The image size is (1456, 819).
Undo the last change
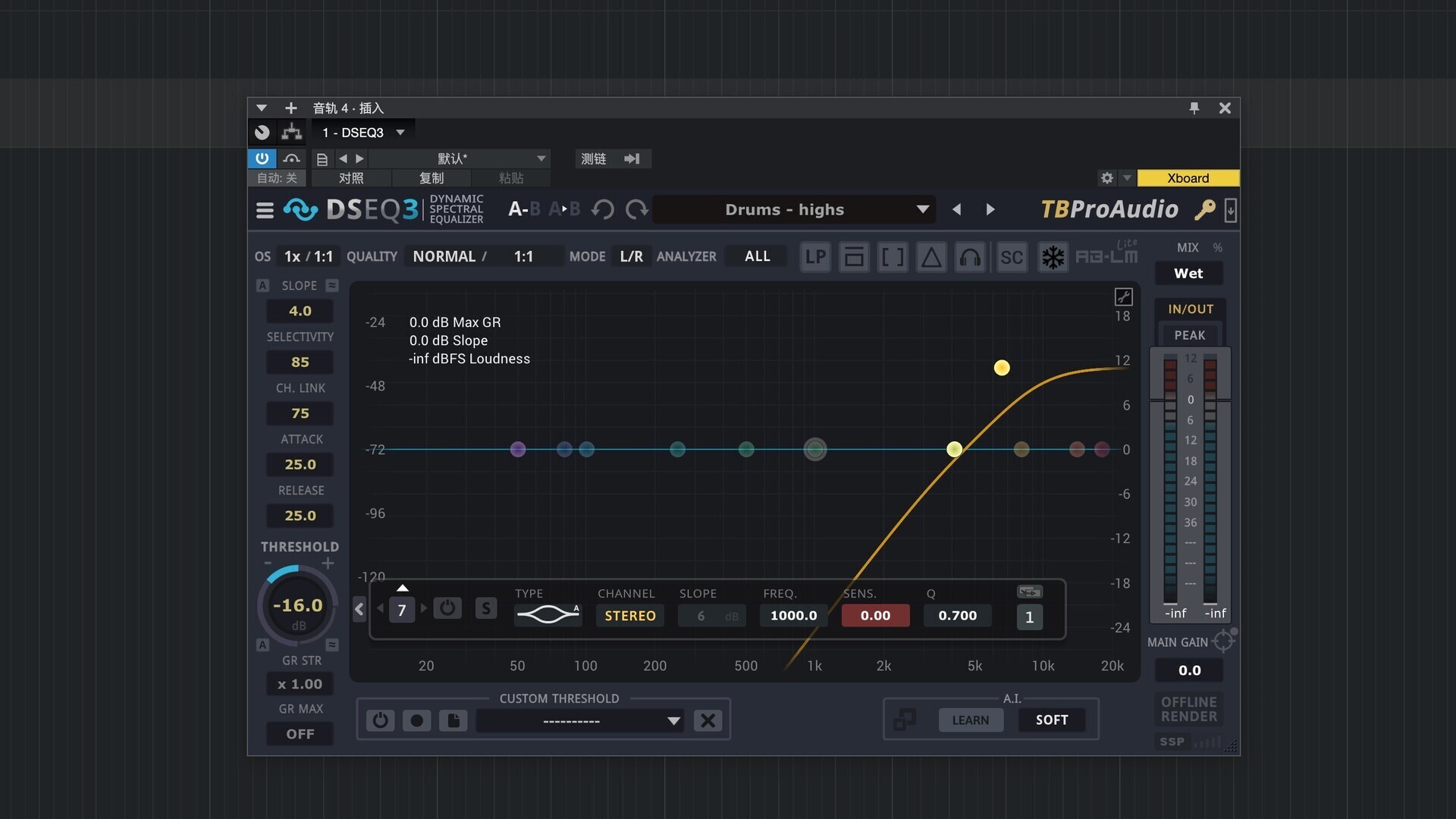(603, 209)
